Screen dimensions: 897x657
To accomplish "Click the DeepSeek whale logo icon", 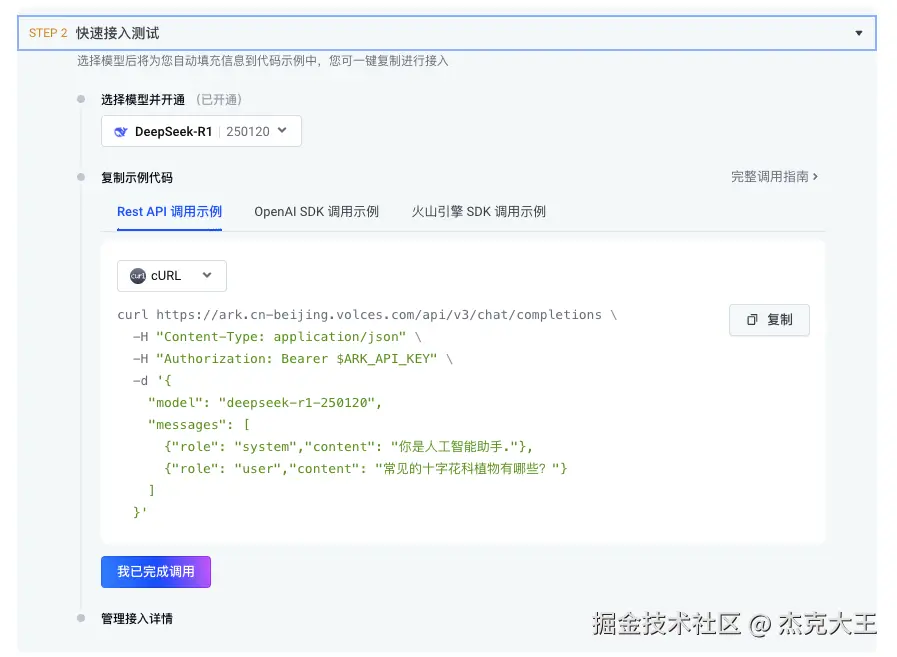I will point(121,132).
